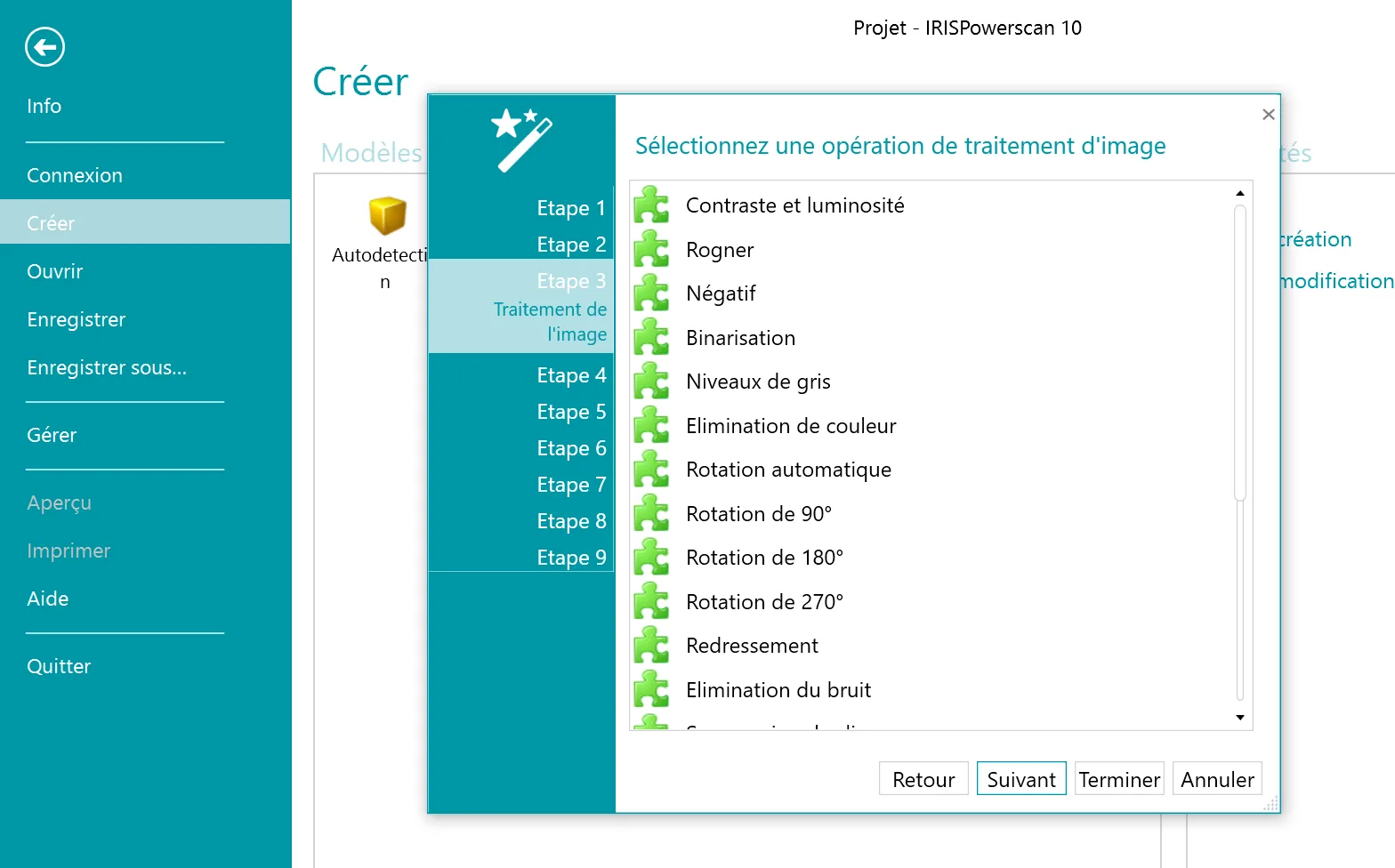Click puzzle icon beside Rogner
Screen dimensions: 1395x868
[651, 250]
